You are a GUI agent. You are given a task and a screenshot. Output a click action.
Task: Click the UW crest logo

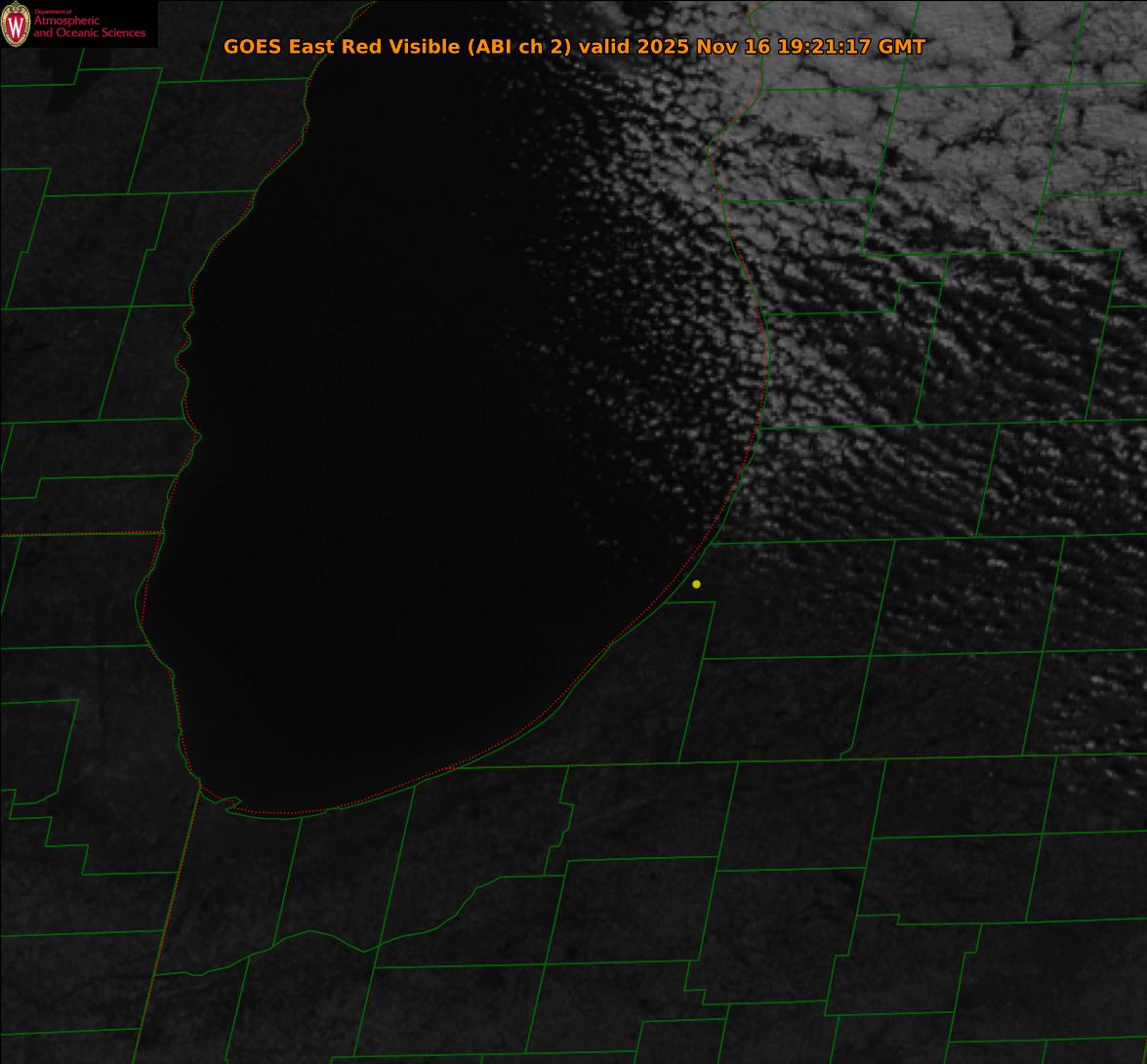(16, 25)
